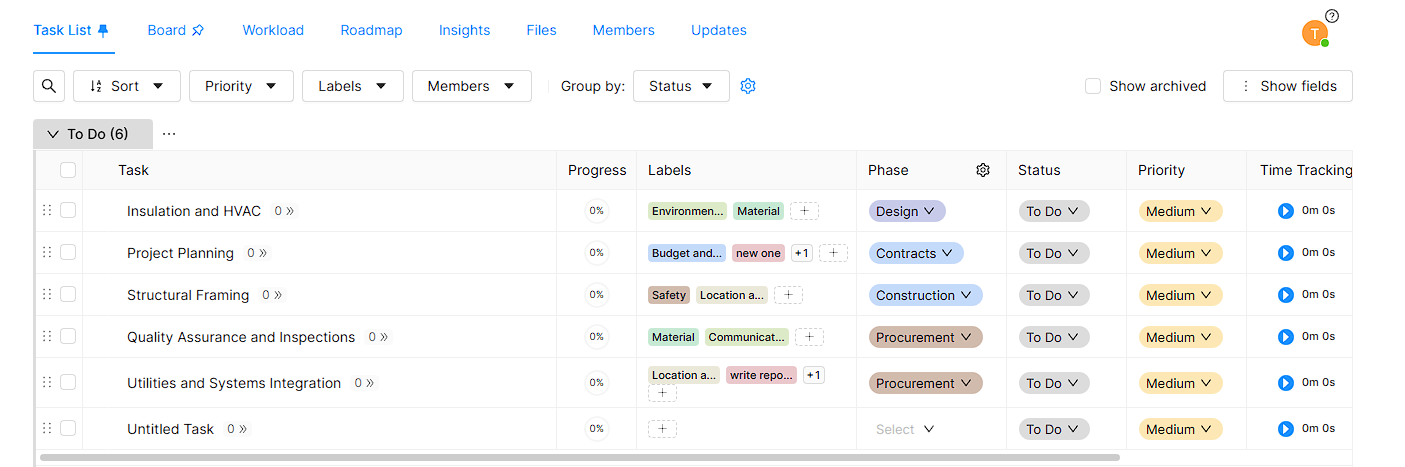Screen dimensions: 1405x467
Task: Select the Quality Assurance and Inspections checkbox
Action: pyautogui.click(x=68, y=337)
